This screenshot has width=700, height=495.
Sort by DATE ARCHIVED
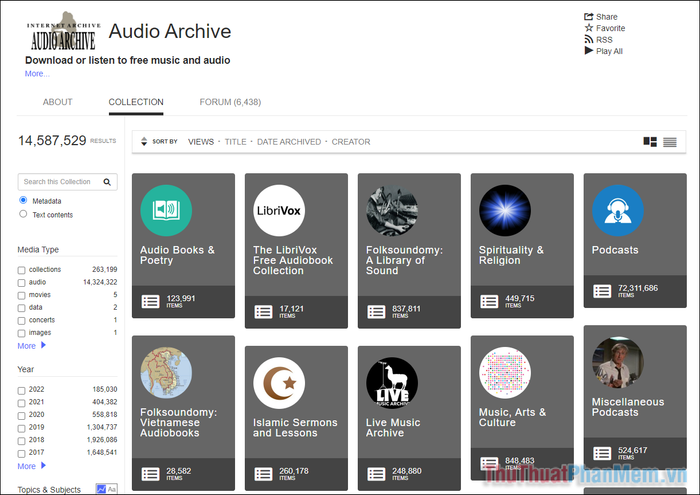pyautogui.click(x=289, y=142)
